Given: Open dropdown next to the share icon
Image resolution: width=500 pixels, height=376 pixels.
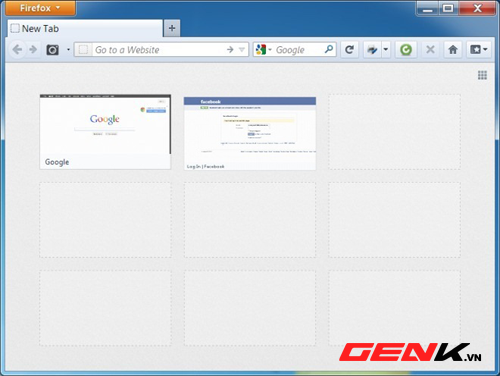Looking at the screenshot, I should click(386, 50).
